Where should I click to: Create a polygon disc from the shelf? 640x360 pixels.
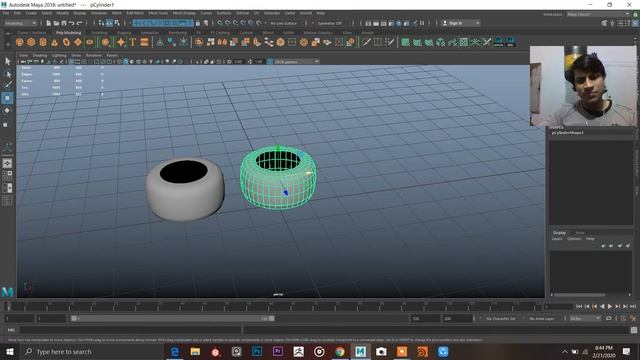89,42
